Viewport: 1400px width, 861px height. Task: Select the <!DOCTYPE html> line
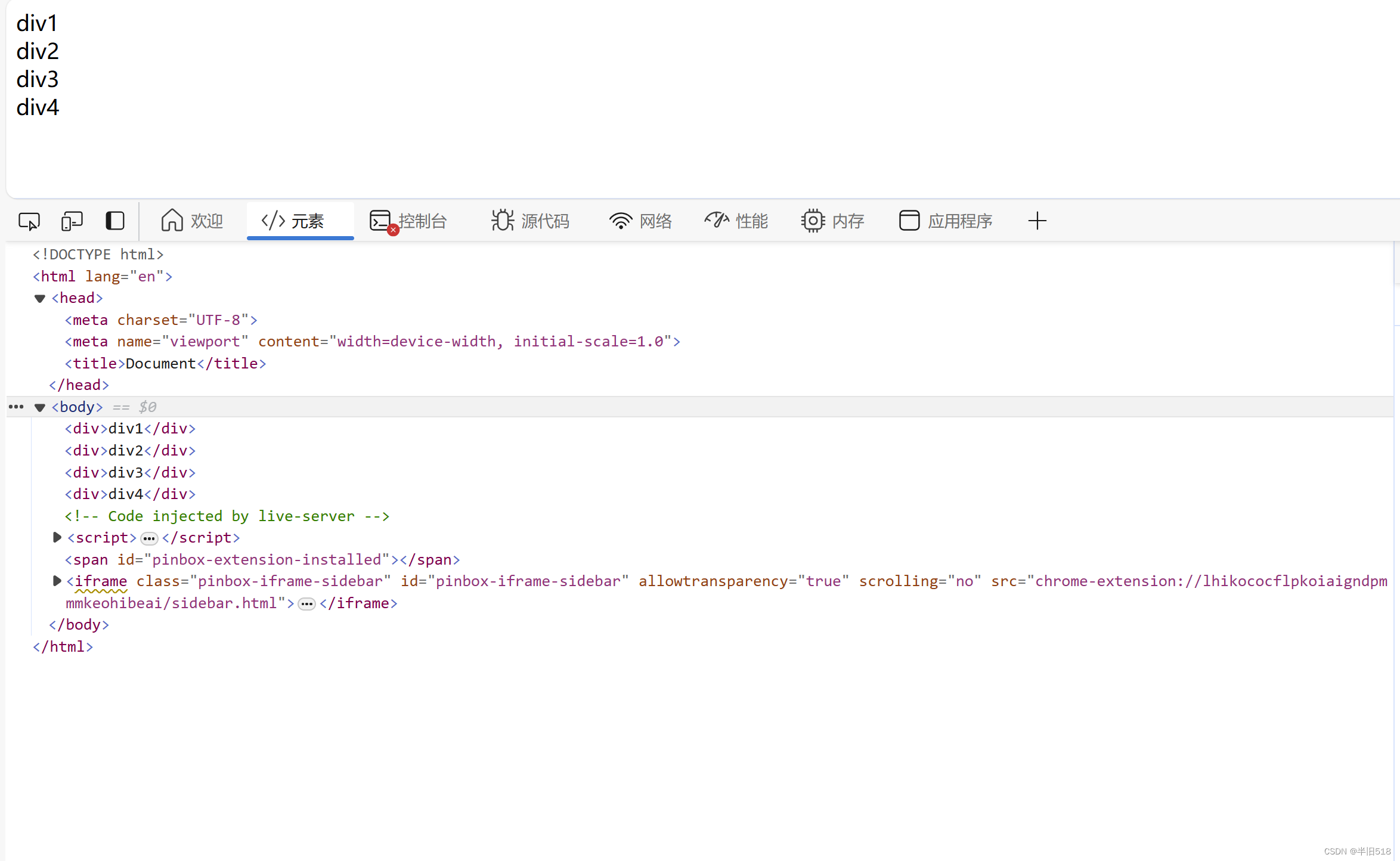pyautogui.click(x=98, y=255)
